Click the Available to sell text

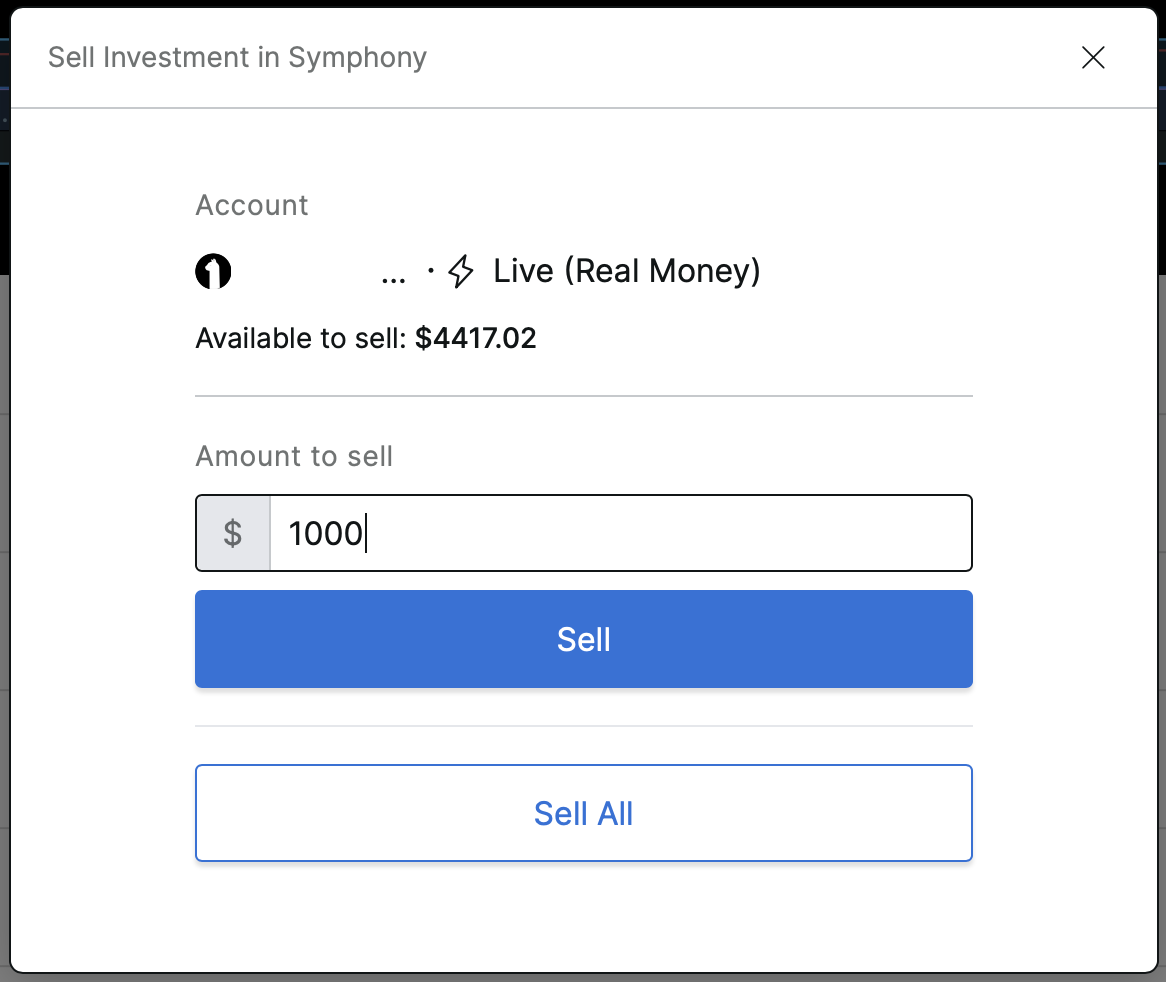coord(302,338)
